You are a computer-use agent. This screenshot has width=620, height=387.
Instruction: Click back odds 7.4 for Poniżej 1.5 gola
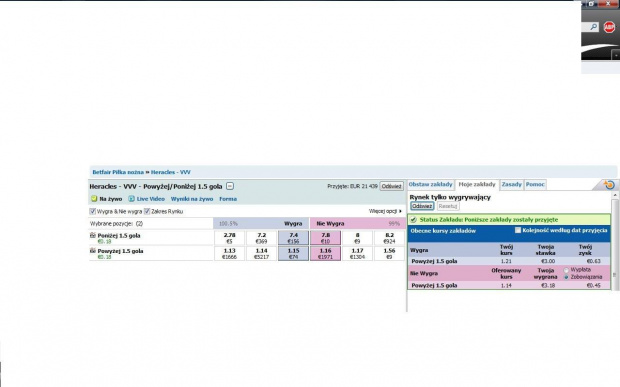coord(293,238)
